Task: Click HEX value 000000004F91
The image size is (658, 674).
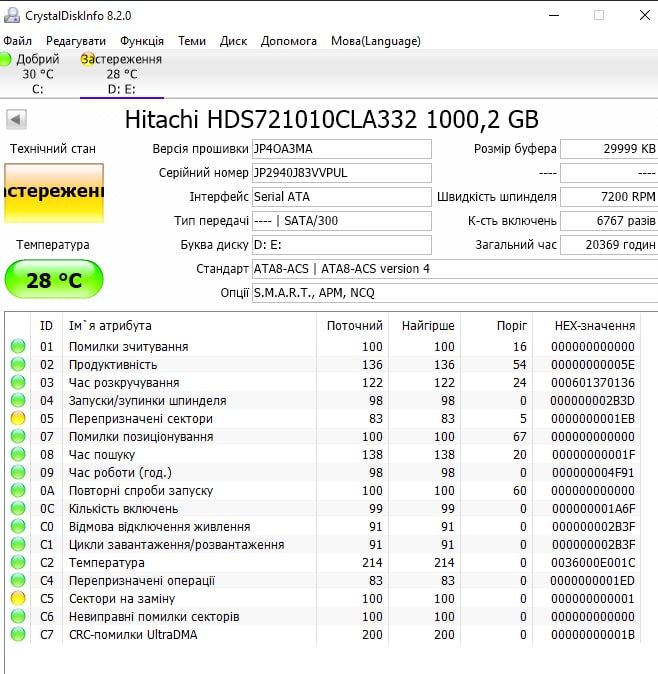Action: click(x=593, y=473)
